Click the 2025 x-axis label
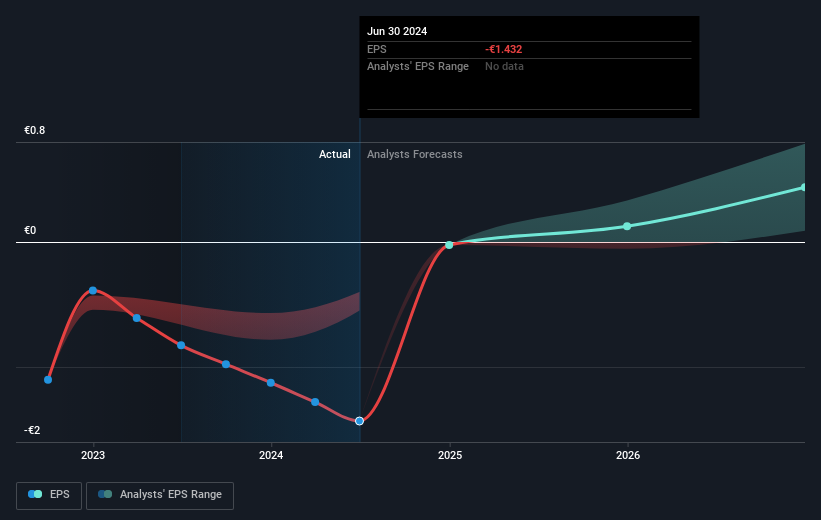 click(450, 455)
